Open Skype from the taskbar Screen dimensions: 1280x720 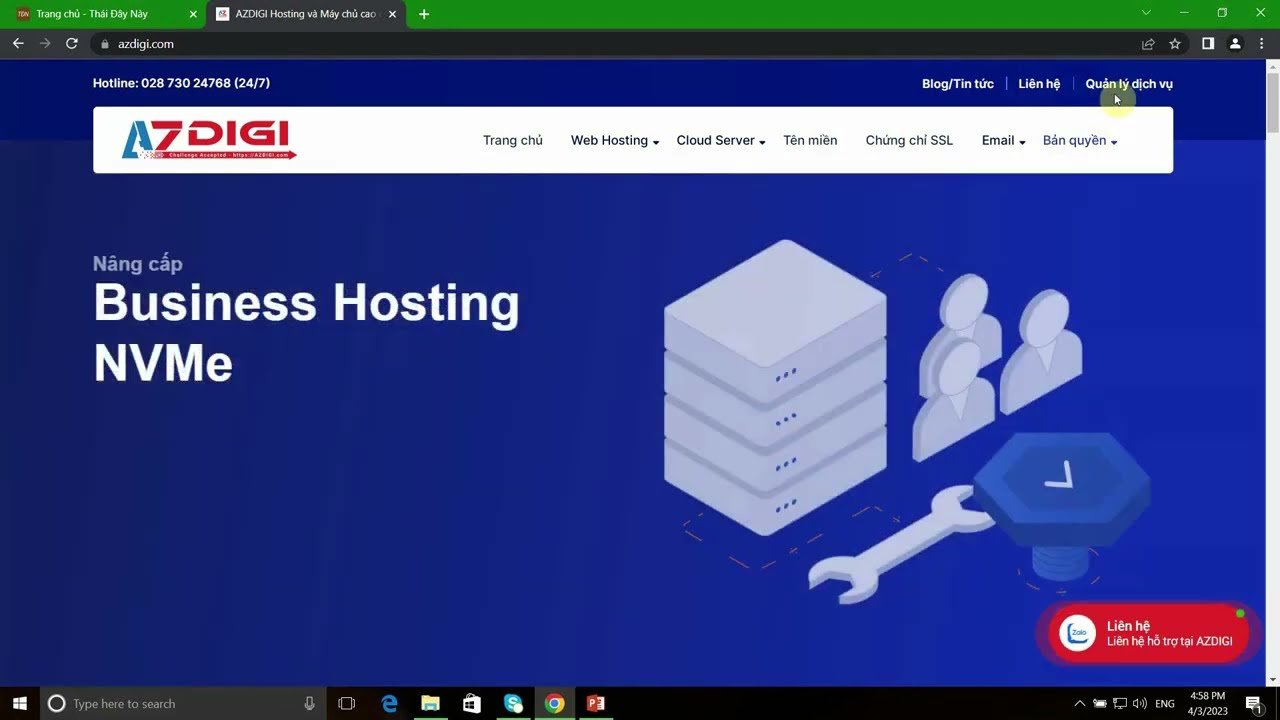[513, 703]
